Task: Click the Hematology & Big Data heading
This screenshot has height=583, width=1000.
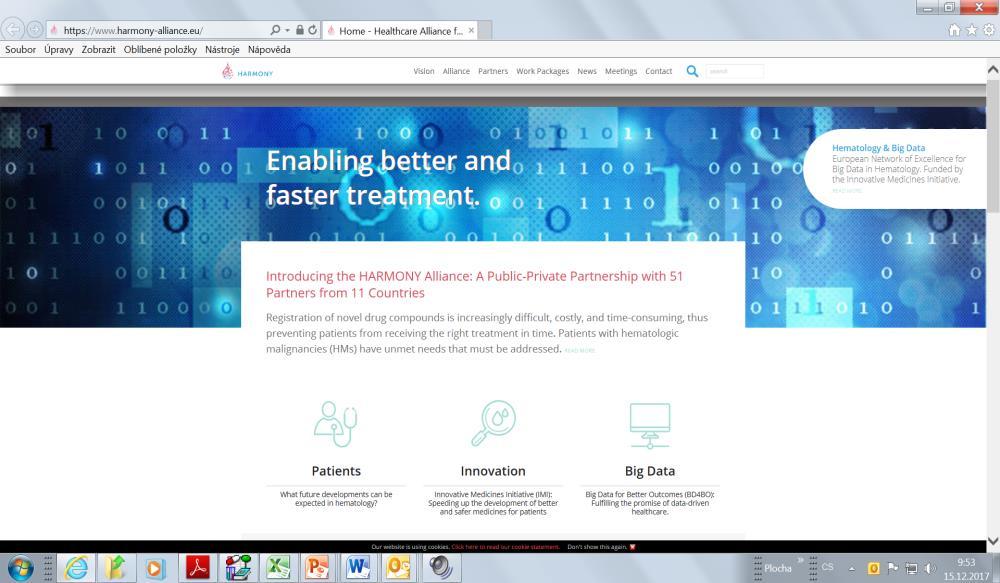Action: coord(878,148)
